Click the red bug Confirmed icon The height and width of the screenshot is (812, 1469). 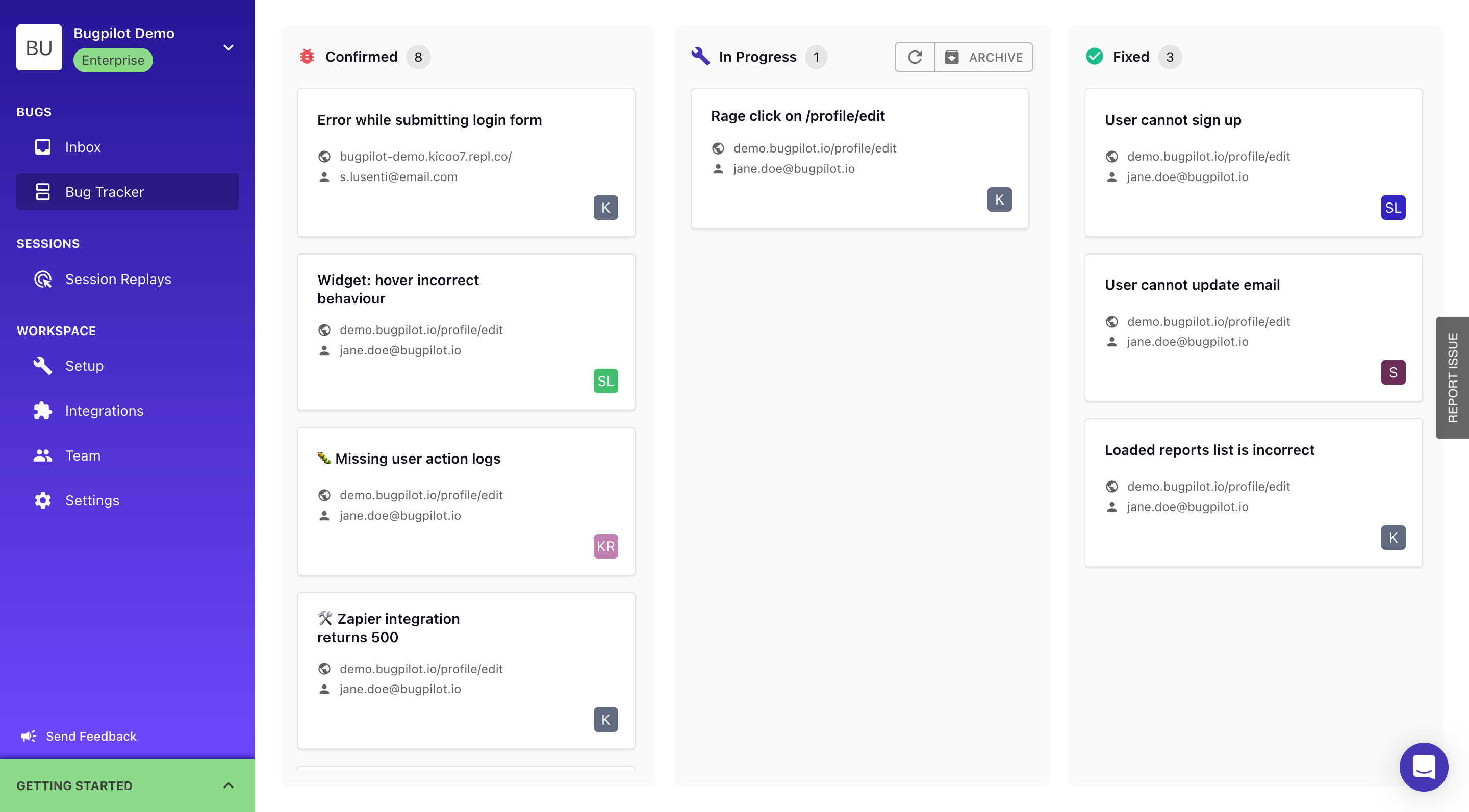tap(307, 57)
